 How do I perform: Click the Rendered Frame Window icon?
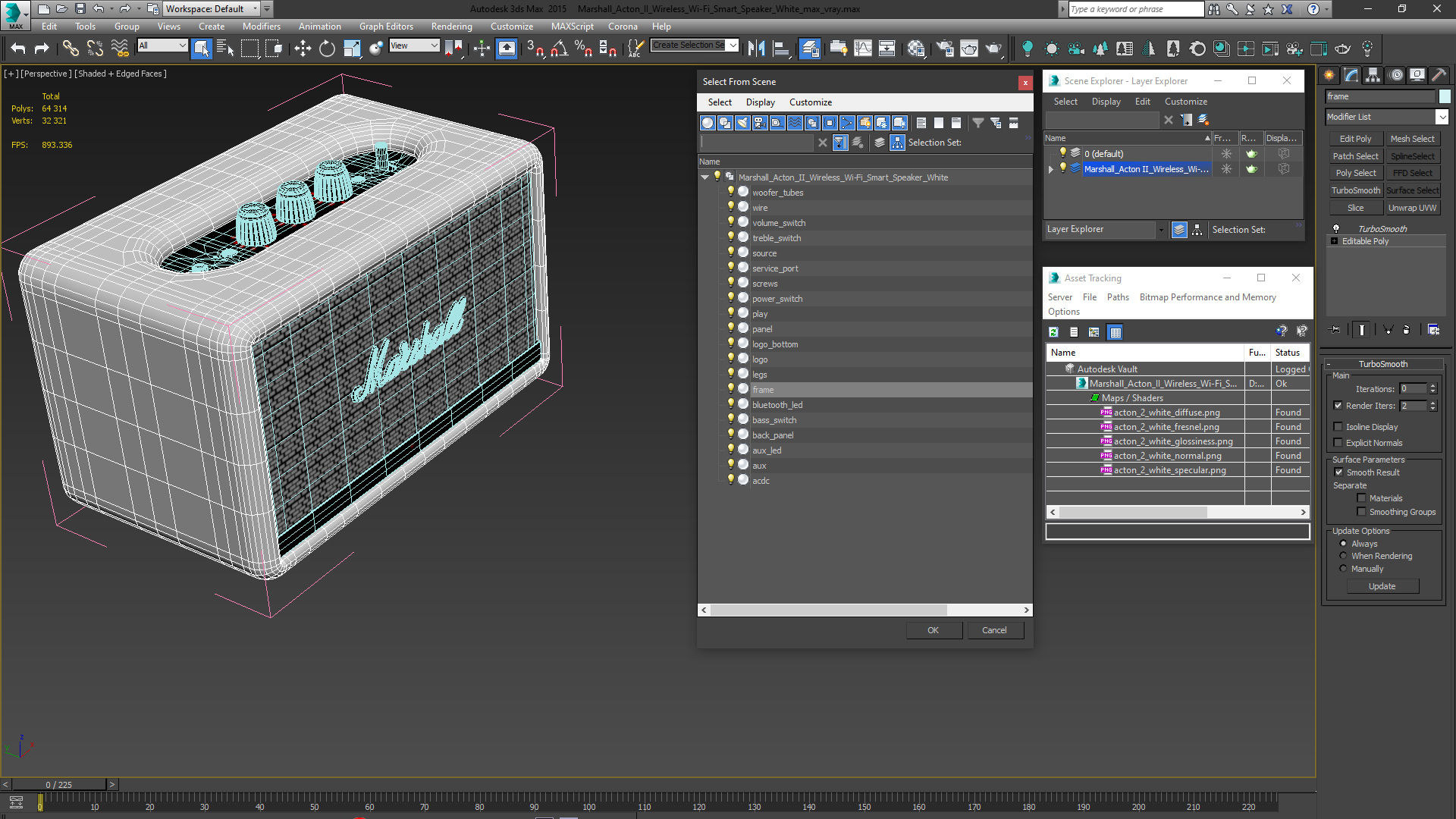969,49
